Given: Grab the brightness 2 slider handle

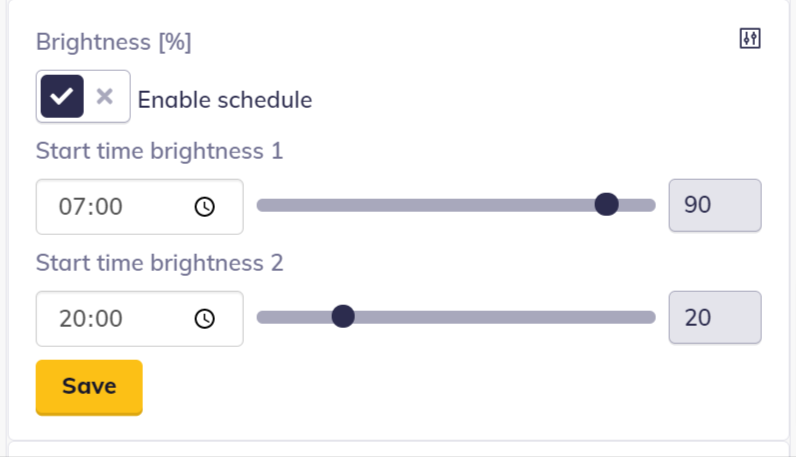Looking at the screenshot, I should point(343,317).
